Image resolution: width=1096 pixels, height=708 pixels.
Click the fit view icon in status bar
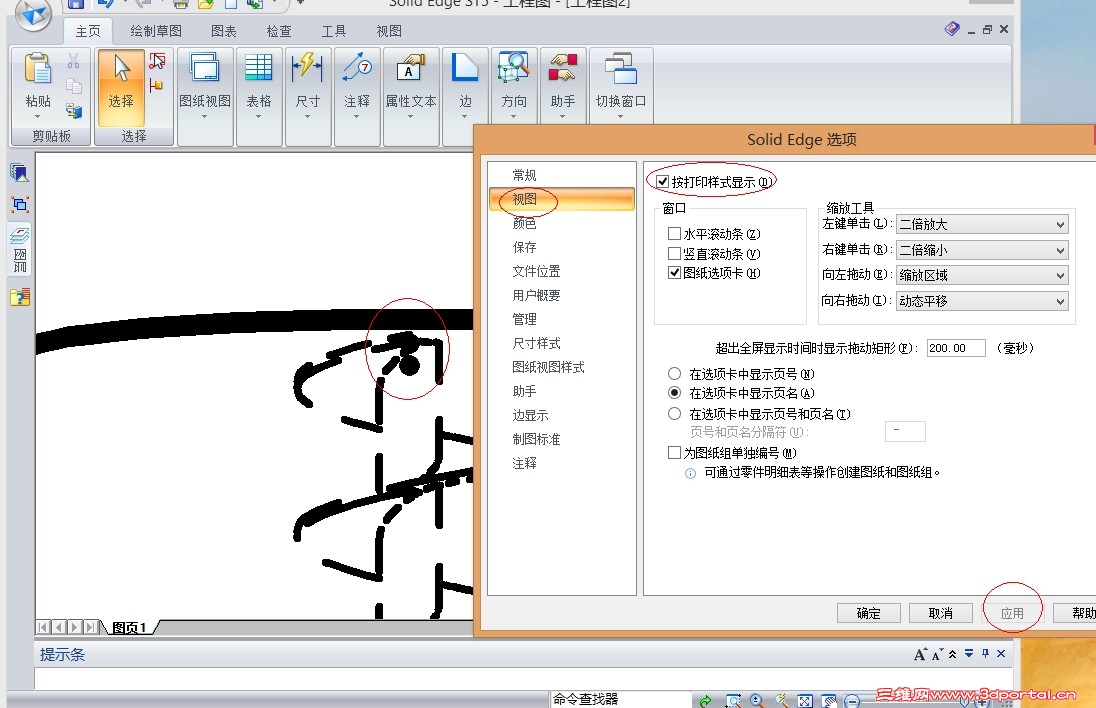click(x=805, y=701)
